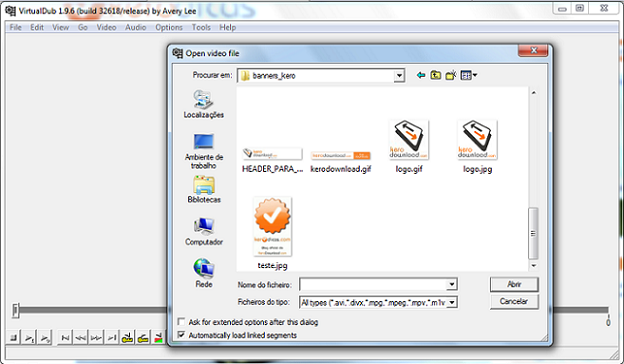Open the Go menu

click(83, 27)
